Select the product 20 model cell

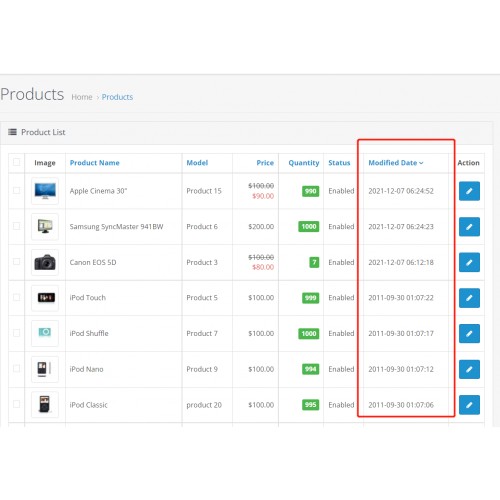click(204, 405)
